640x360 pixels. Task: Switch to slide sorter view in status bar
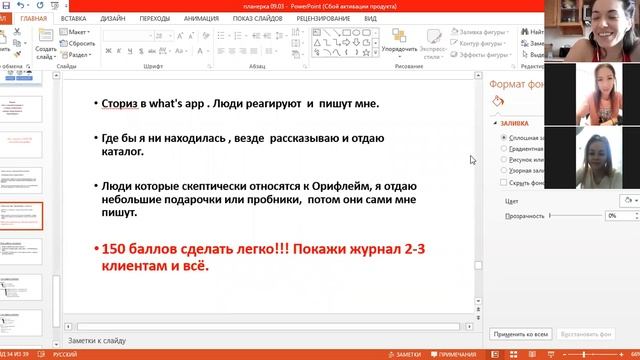point(513,354)
